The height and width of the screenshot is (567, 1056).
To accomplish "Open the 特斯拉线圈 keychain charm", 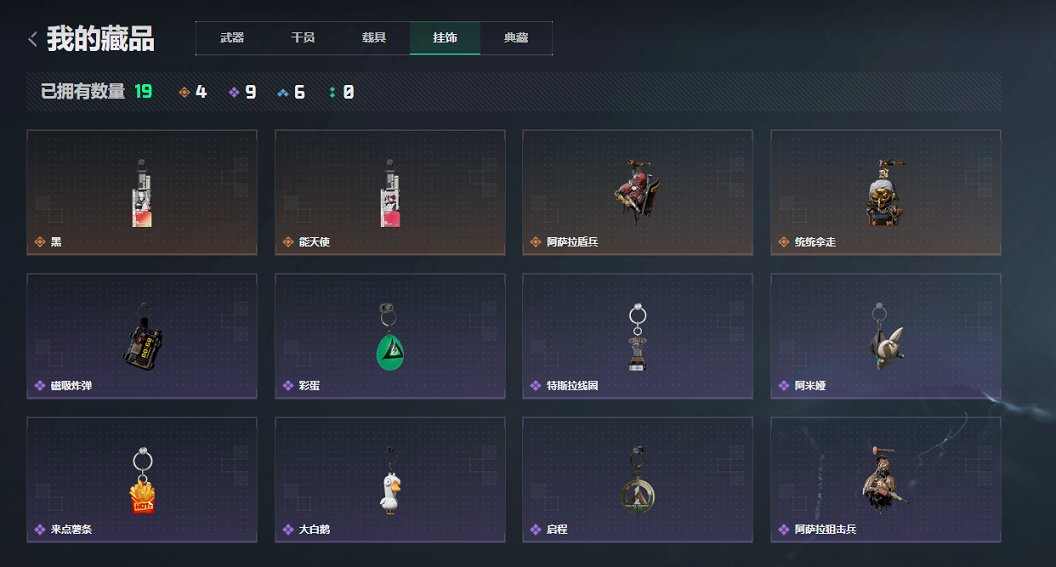I will point(637,336).
